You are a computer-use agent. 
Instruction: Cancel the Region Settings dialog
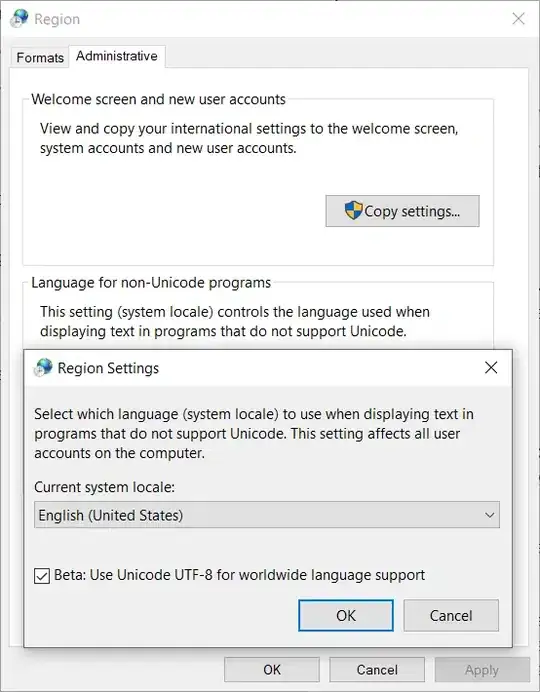[x=451, y=615]
